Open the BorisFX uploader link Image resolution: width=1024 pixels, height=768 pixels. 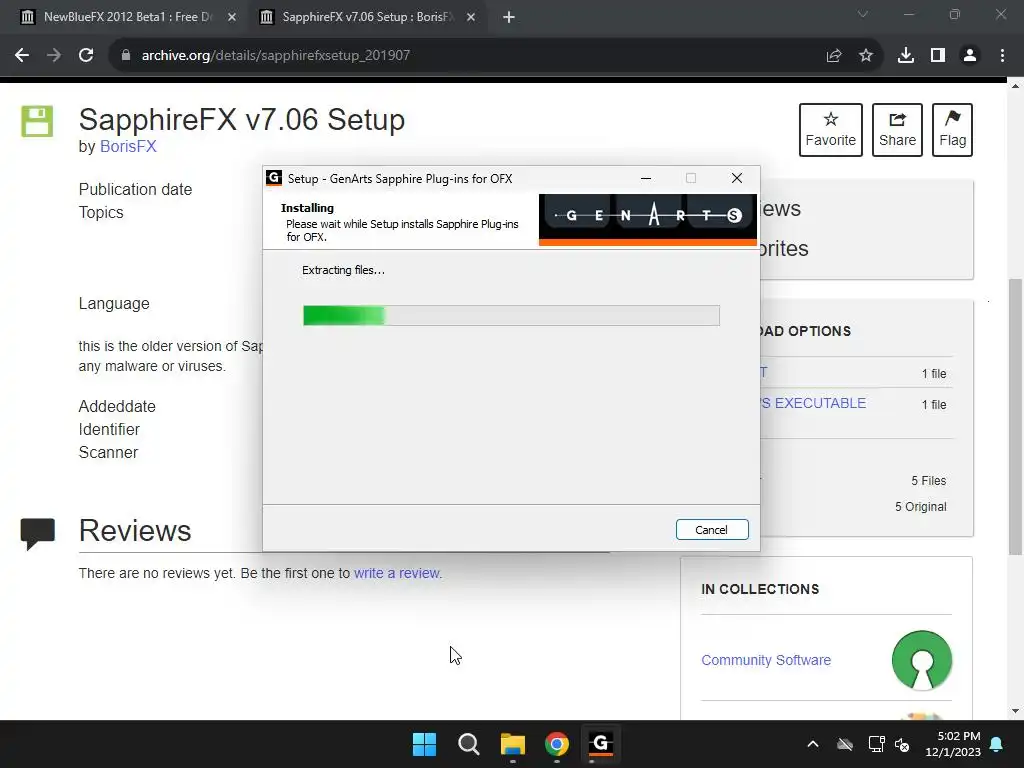click(128, 146)
